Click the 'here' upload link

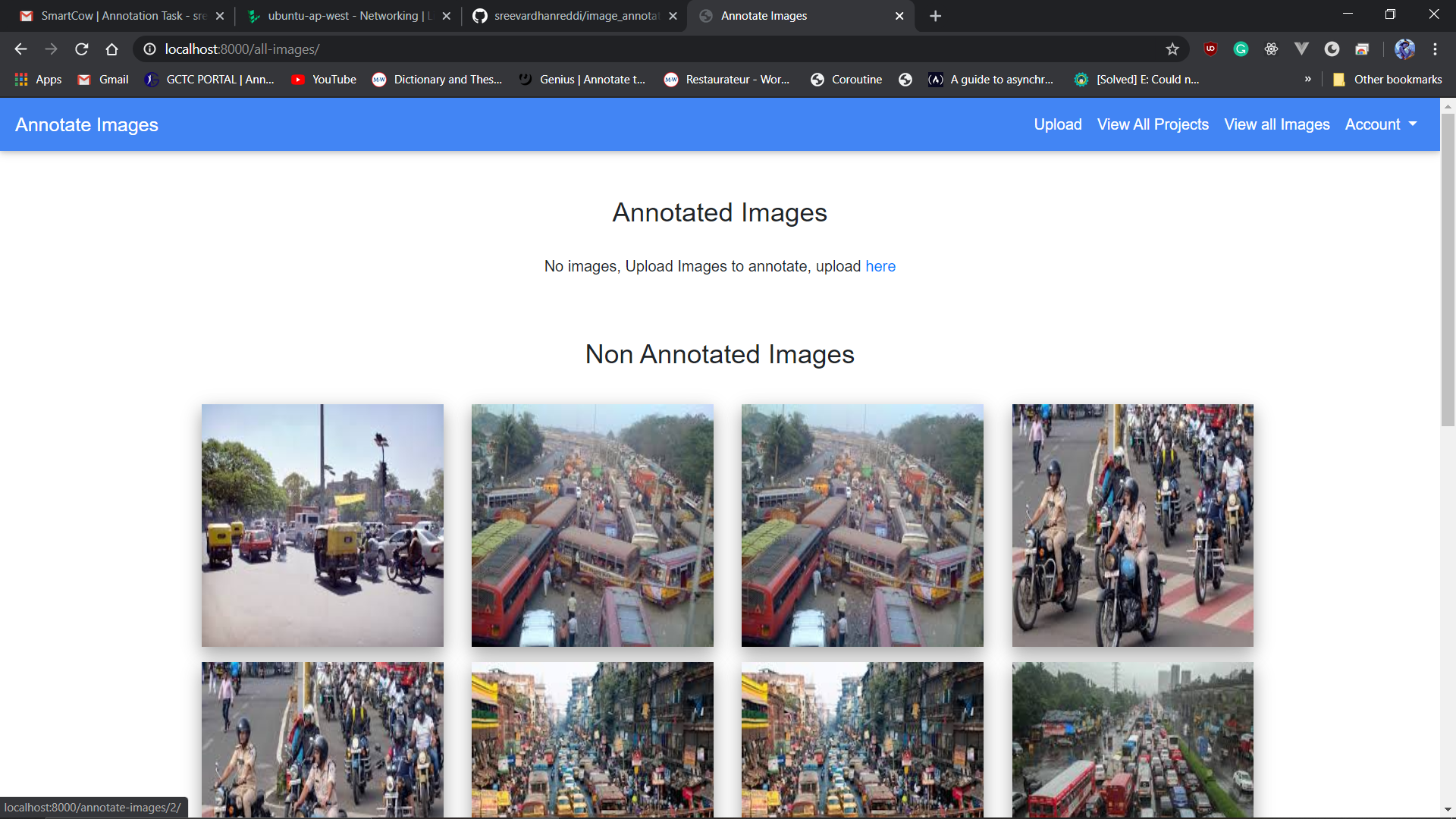click(880, 266)
